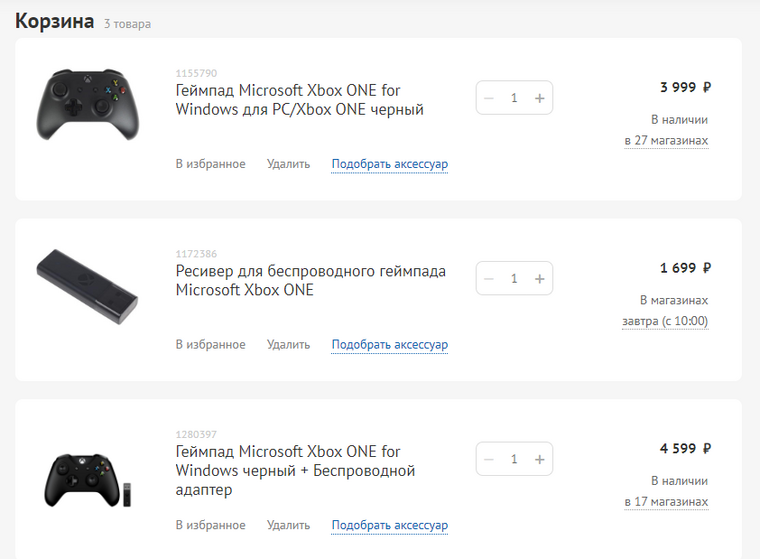Open the receiver product title link

click(311, 280)
